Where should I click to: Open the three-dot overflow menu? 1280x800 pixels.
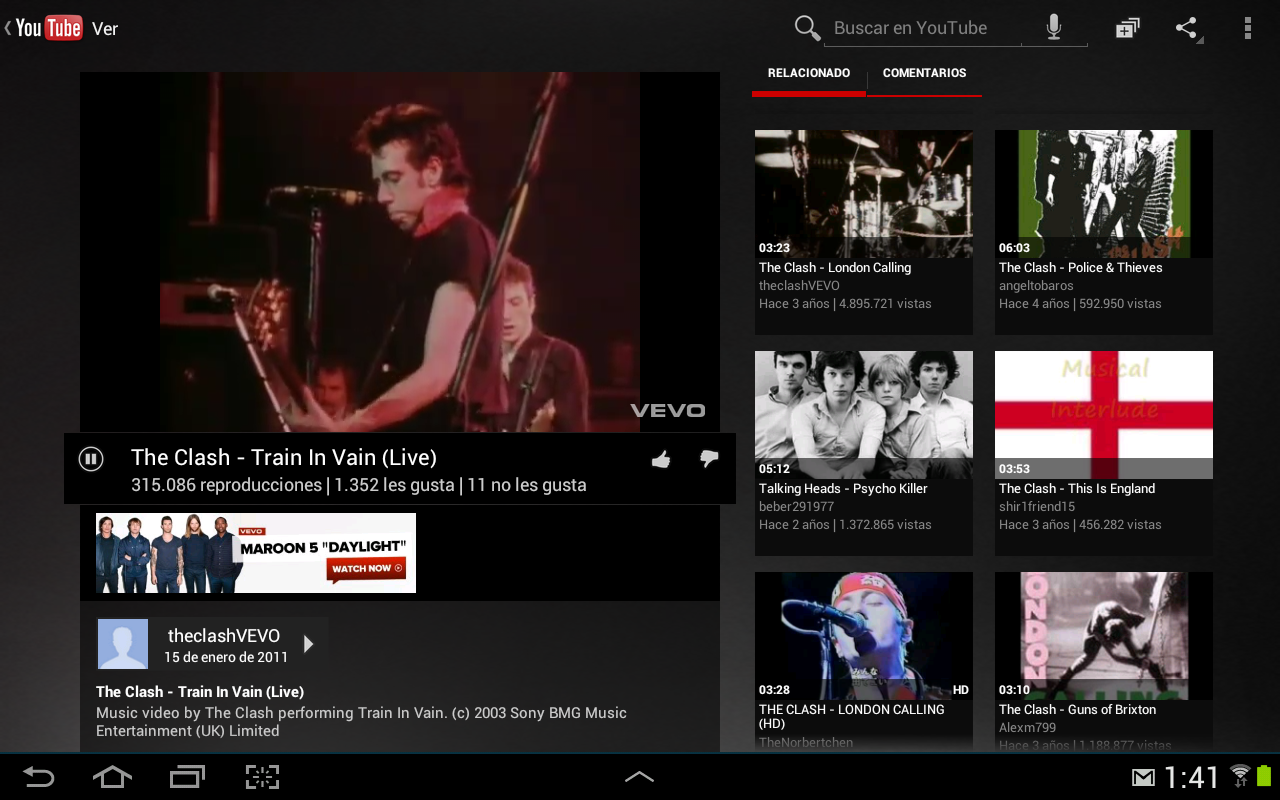tap(1247, 28)
